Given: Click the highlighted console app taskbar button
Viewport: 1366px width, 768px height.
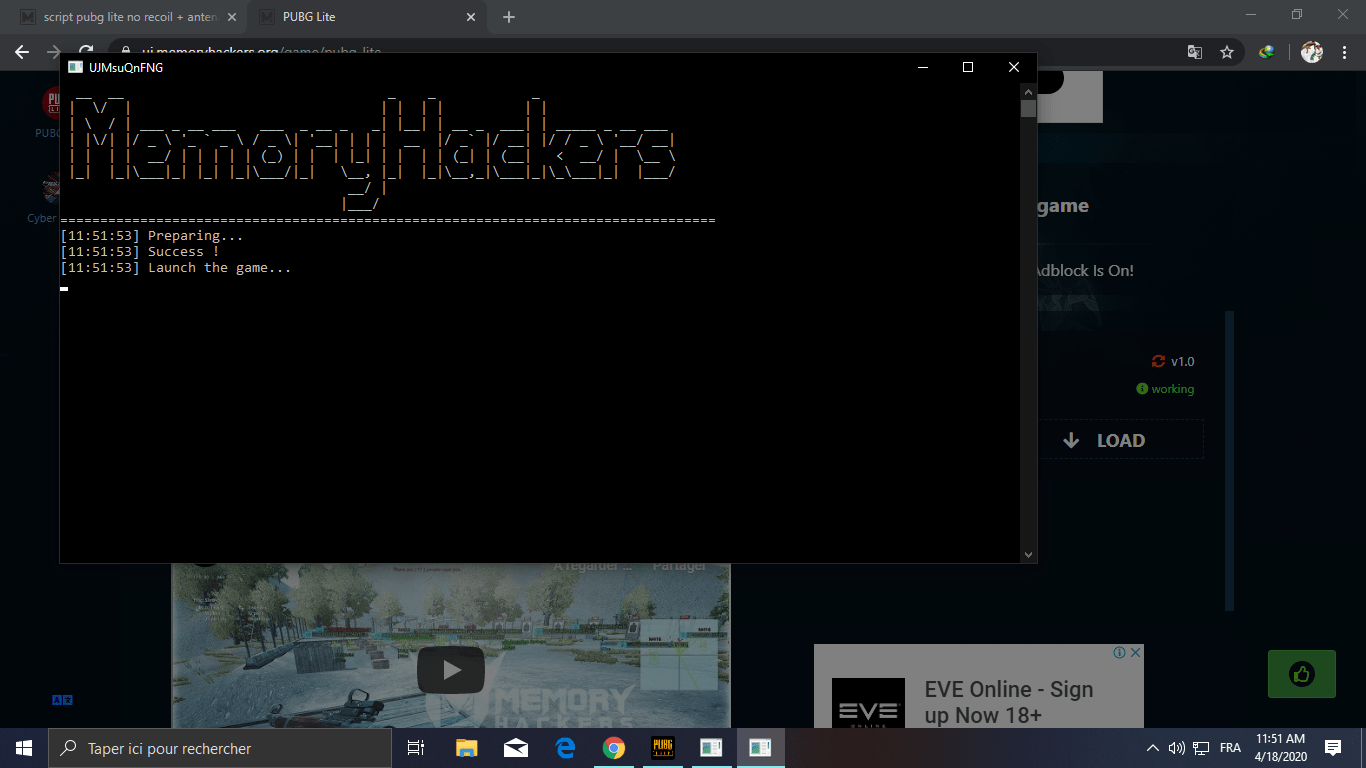Looking at the screenshot, I should click(x=760, y=748).
